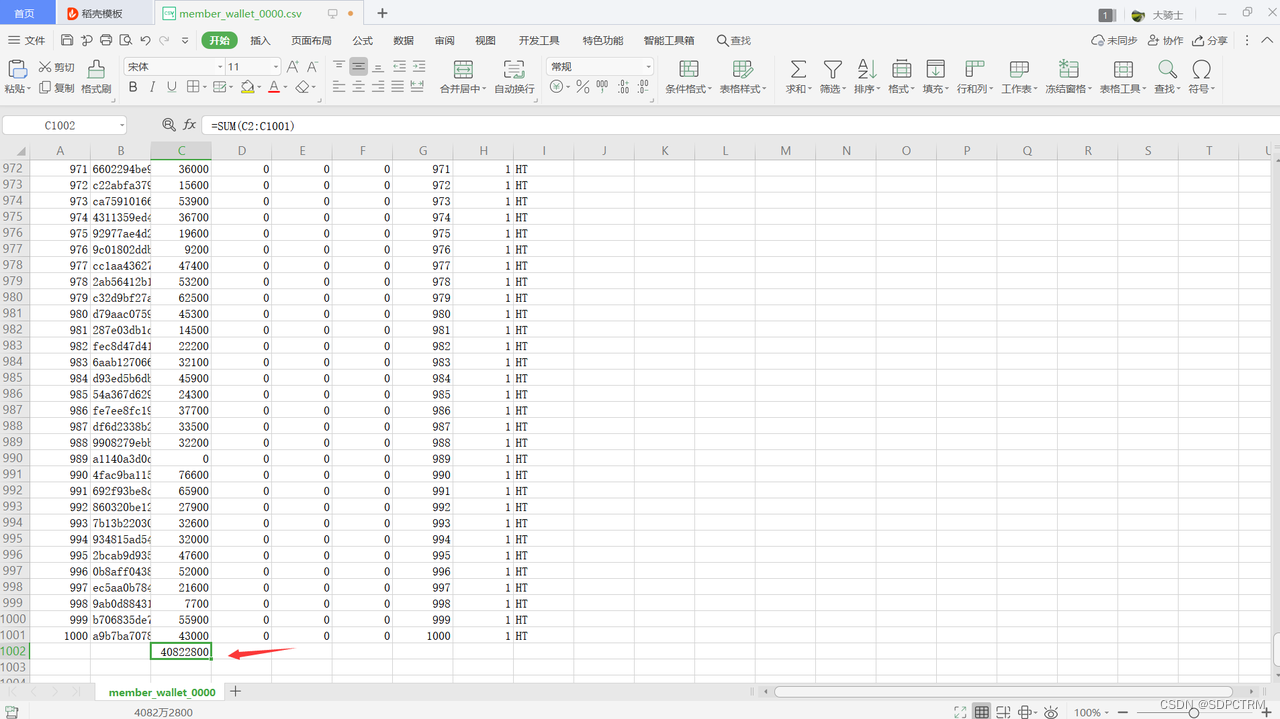The width and height of the screenshot is (1280, 719).
Task: Click the Sum (求和) sigma icon
Action: click(x=798, y=69)
